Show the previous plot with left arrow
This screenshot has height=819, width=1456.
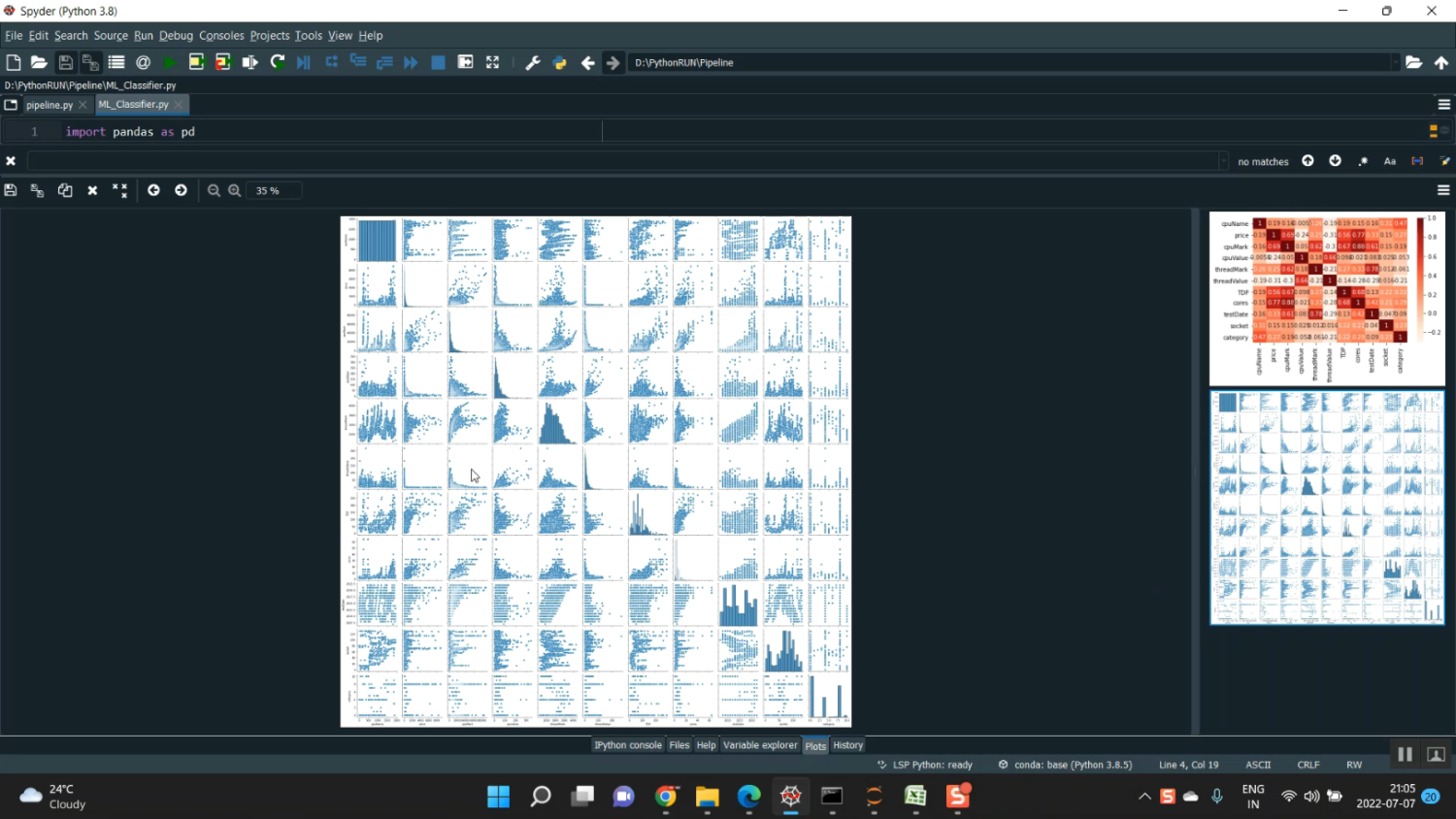153,191
